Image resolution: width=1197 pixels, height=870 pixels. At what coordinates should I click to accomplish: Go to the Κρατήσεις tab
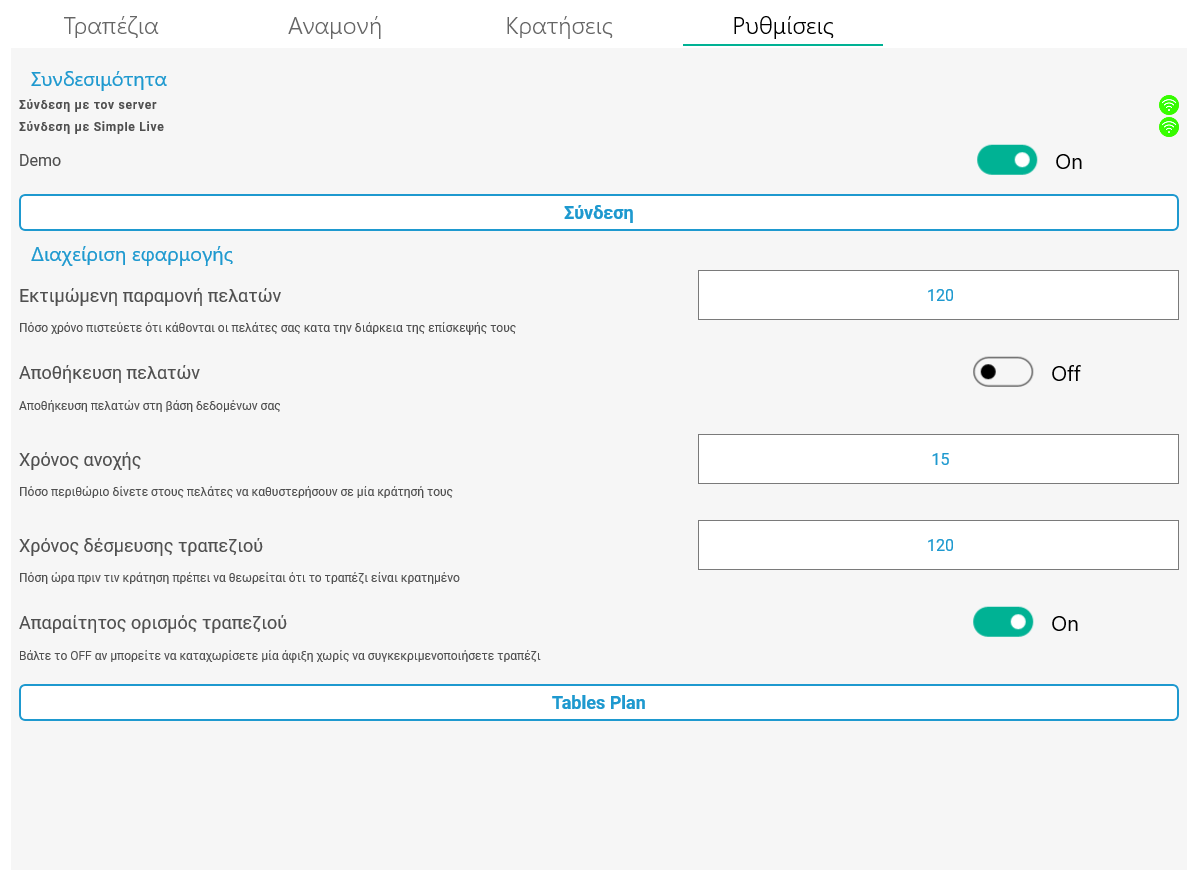(x=559, y=26)
